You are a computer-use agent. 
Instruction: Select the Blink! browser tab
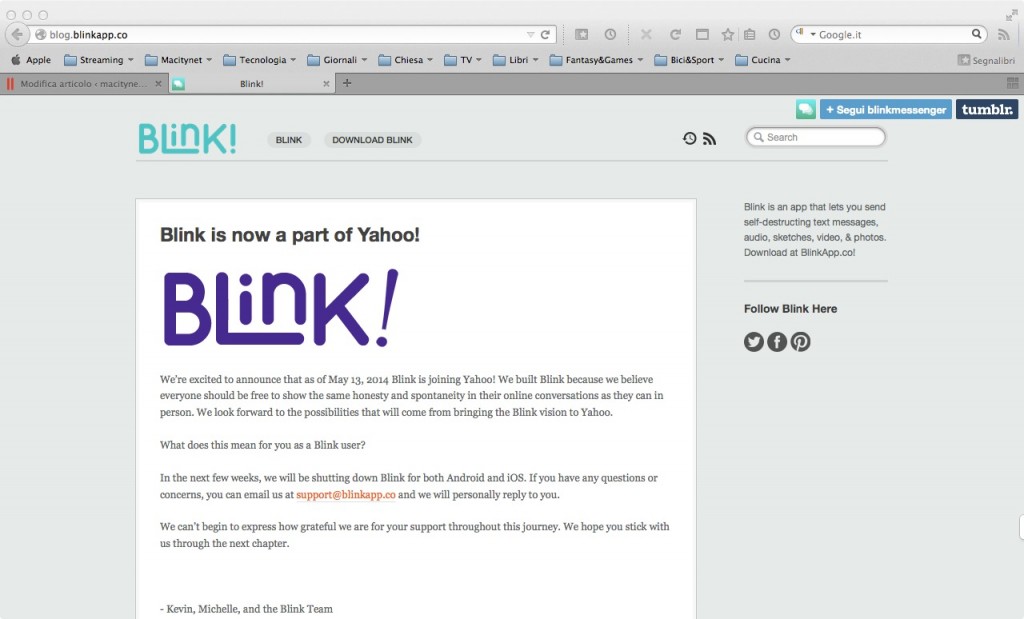pos(251,84)
